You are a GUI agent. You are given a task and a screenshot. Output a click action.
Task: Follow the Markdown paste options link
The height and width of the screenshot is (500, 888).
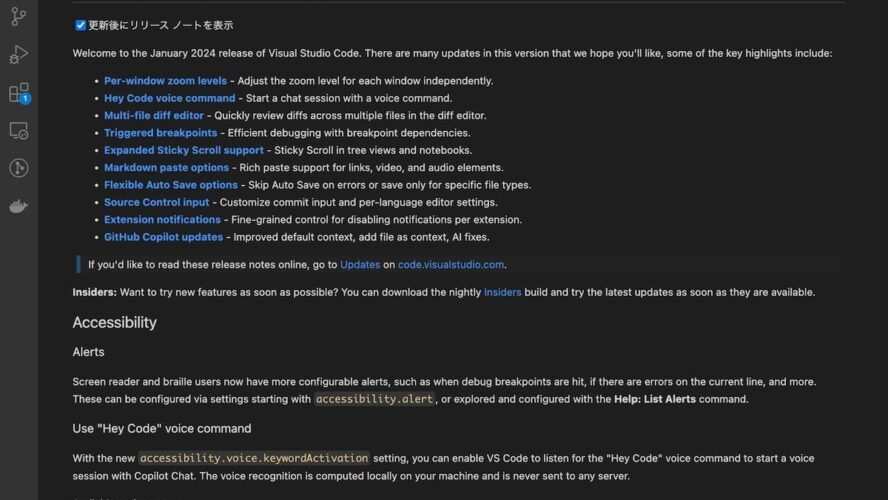tap(166, 168)
